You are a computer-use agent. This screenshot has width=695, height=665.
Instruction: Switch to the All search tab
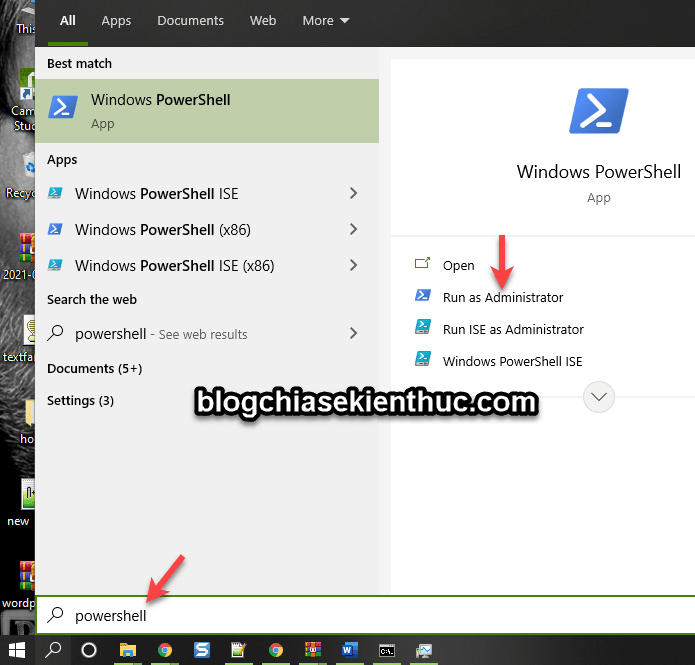68,21
